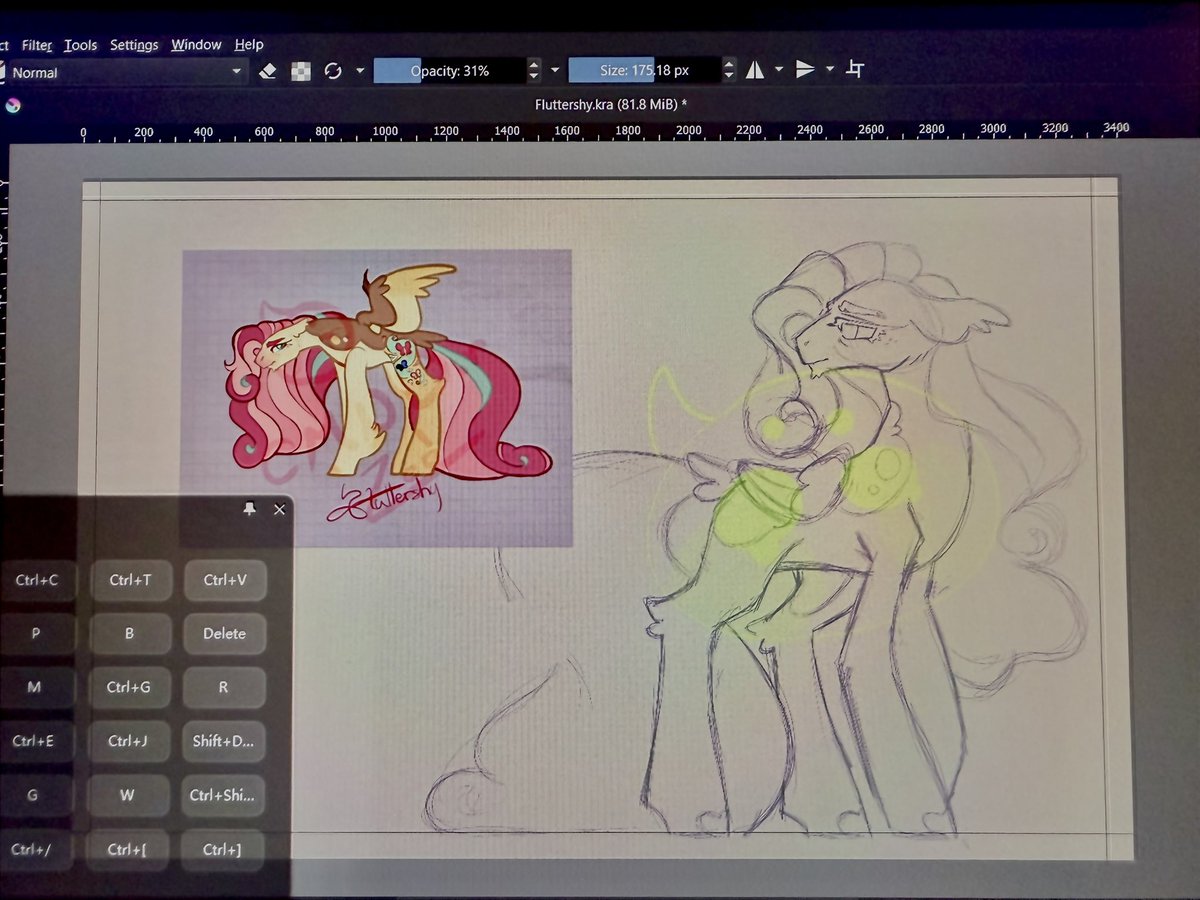Open dropdown arrow next to reload preset
The width and height of the screenshot is (1200, 900).
pos(360,71)
